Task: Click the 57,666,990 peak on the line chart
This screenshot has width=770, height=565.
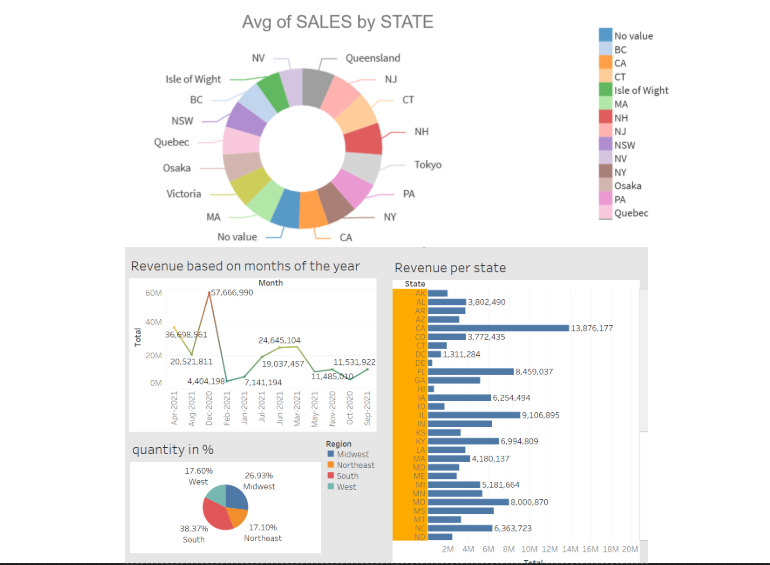Action: tap(208, 293)
